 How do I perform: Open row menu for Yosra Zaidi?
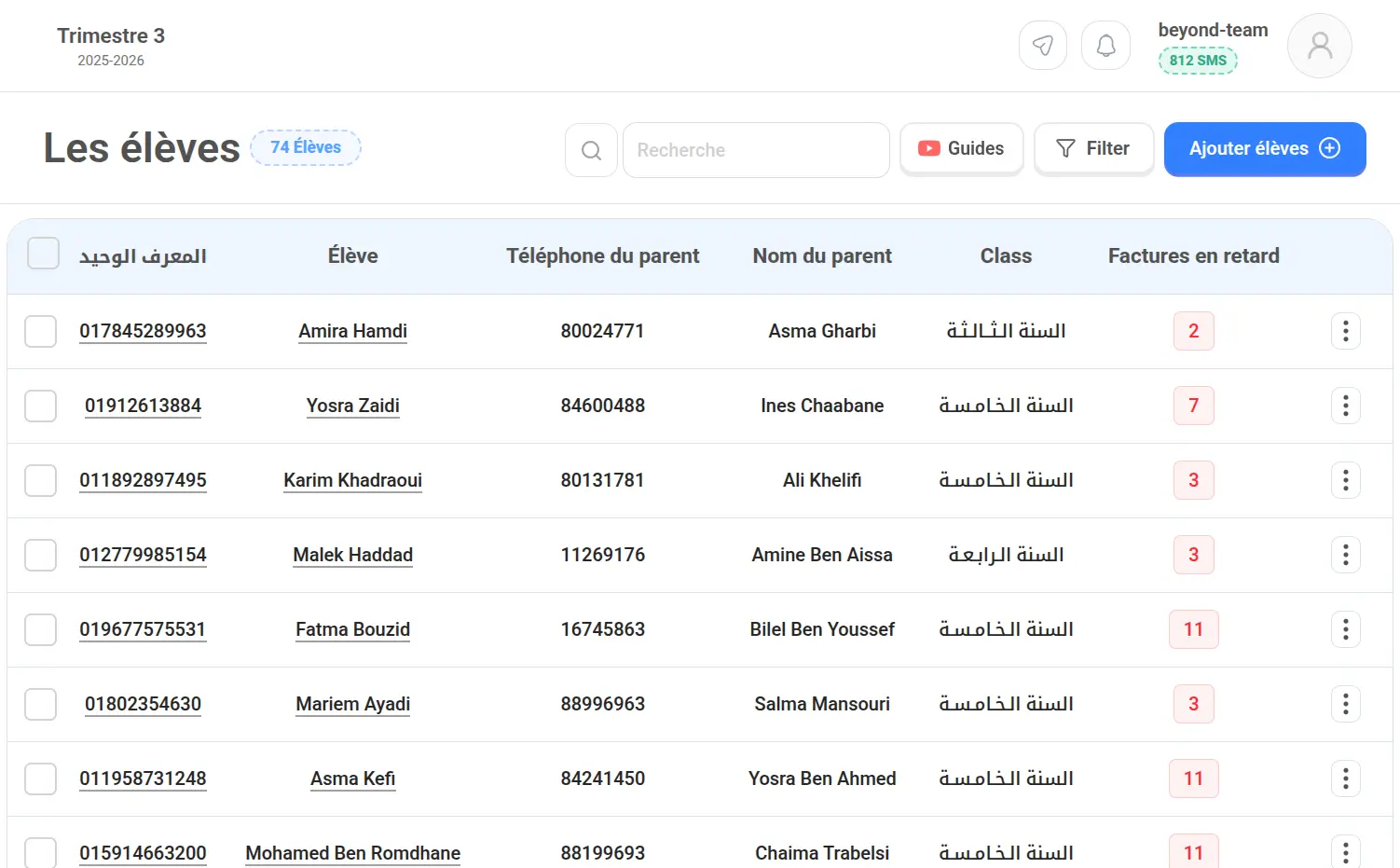click(x=1346, y=406)
